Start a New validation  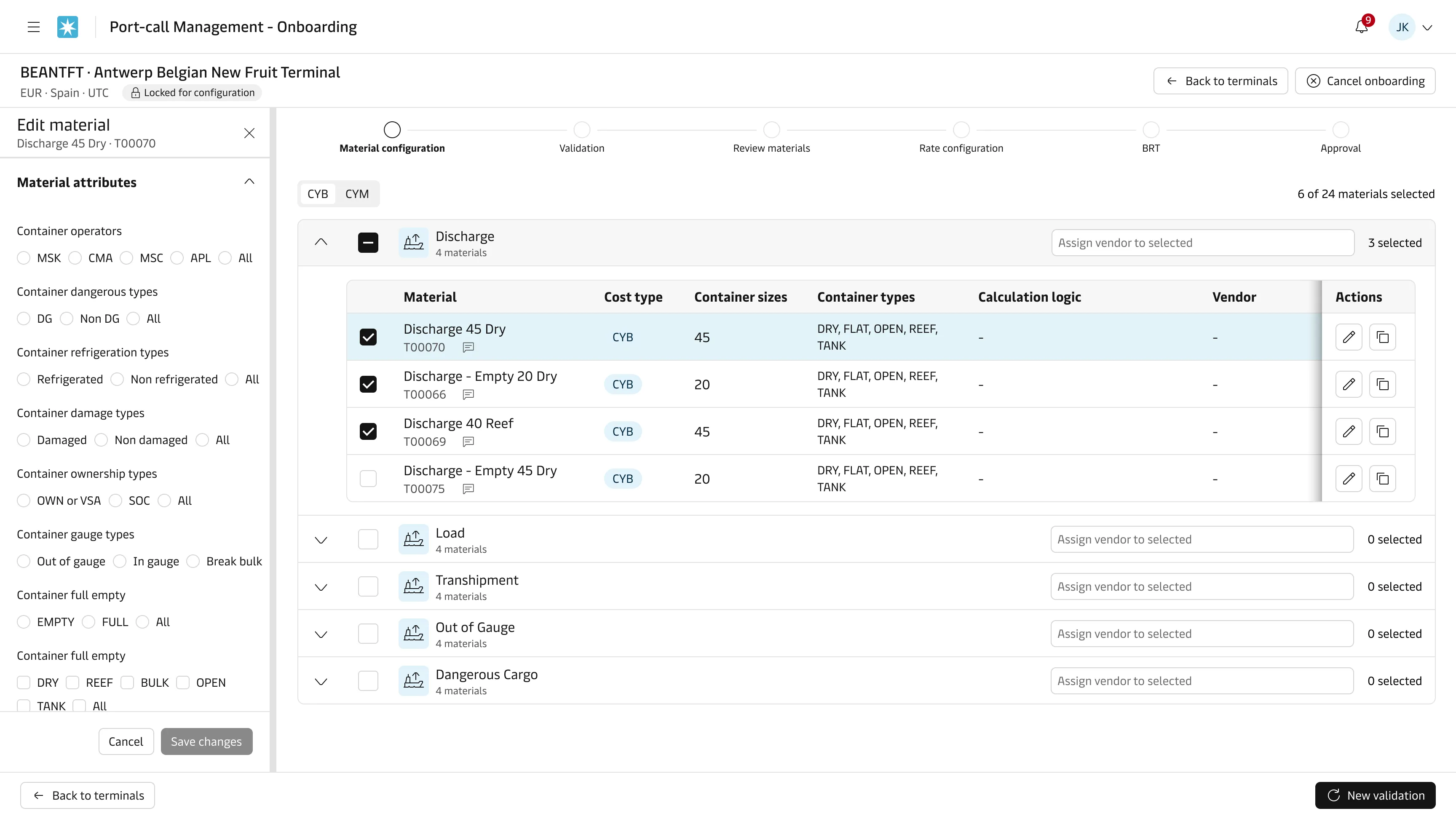click(1375, 795)
